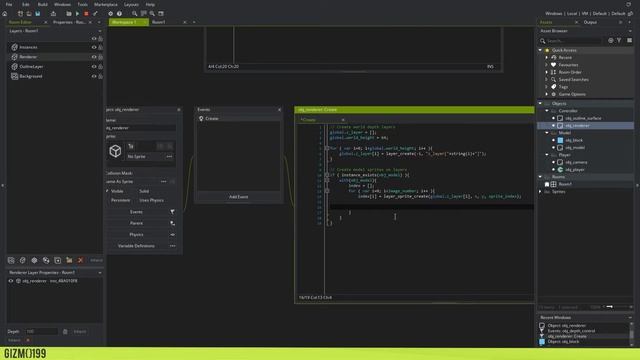The height and width of the screenshot is (360, 640).
Task: Switch to the Room1 workspace tab
Action: click(x=159, y=22)
